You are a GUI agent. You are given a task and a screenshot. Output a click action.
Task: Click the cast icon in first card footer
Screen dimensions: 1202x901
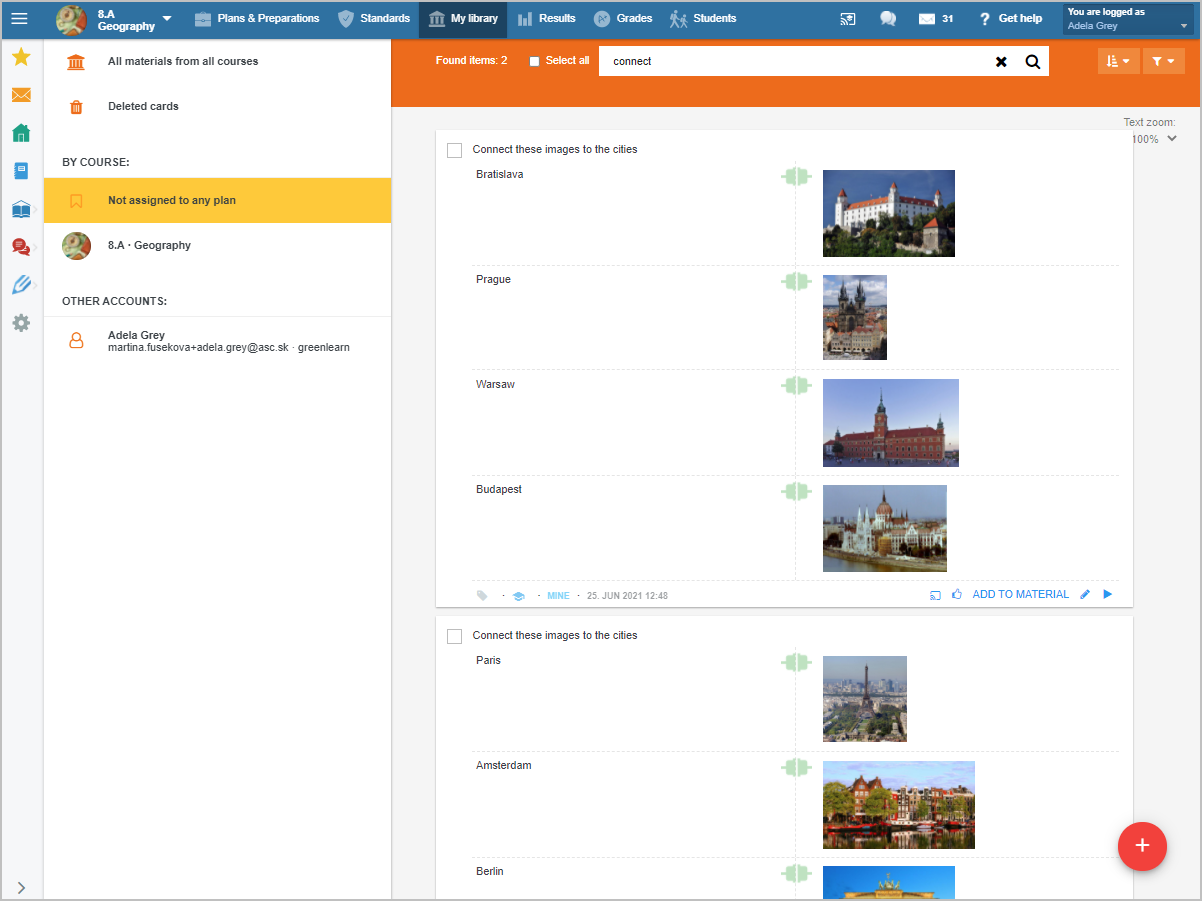[935, 595]
